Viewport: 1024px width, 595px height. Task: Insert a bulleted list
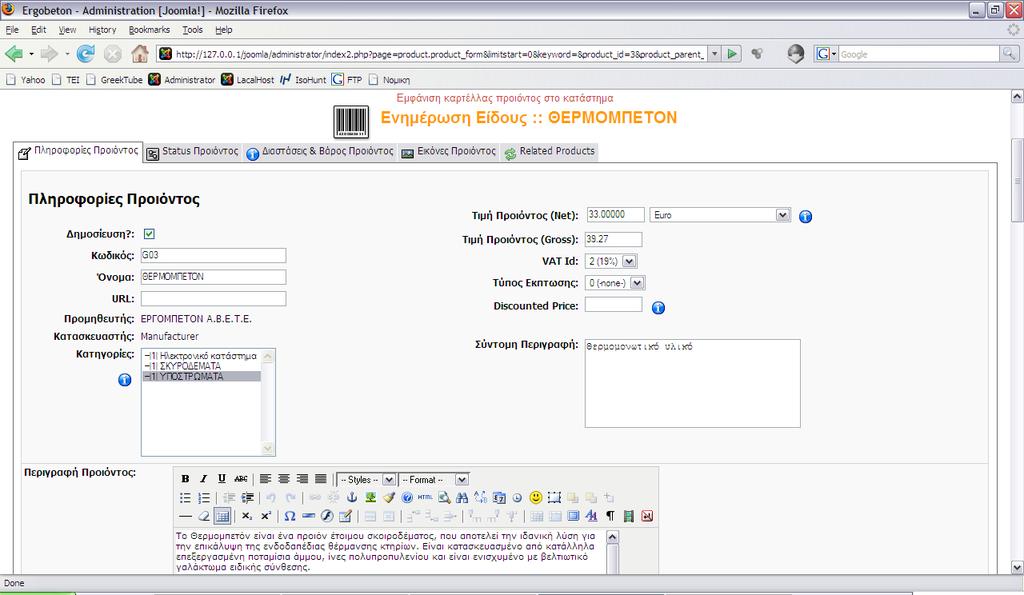click(185, 498)
